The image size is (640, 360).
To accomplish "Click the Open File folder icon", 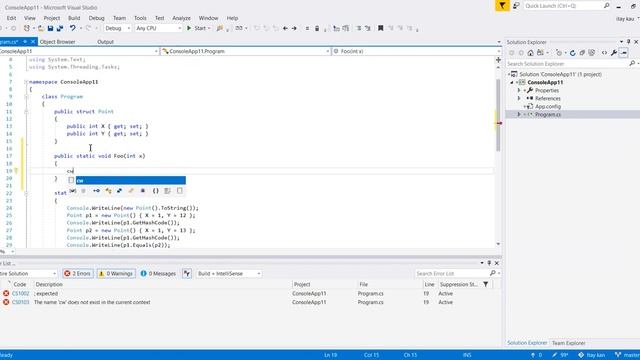I will 41,28.
